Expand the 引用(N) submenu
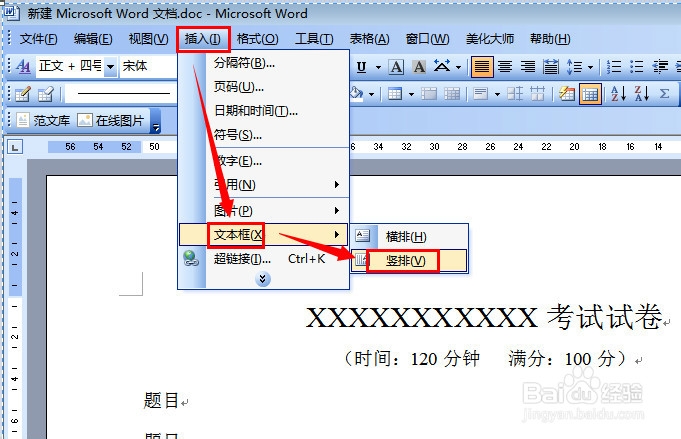The height and width of the screenshot is (439, 681). click(x=264, y=185)
